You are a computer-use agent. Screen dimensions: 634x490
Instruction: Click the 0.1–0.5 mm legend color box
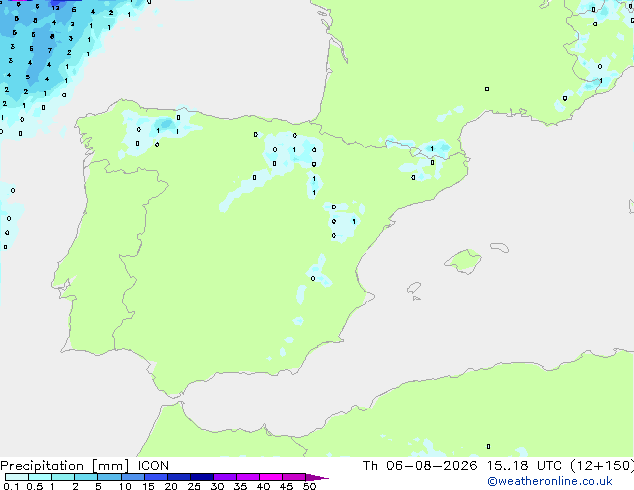17,477
